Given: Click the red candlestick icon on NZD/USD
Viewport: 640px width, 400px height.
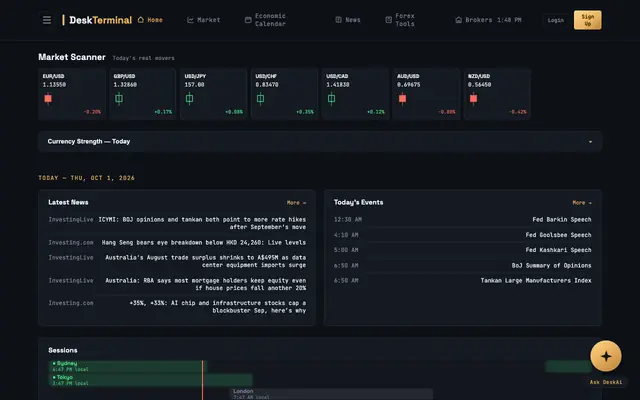Looking at the screenshot, I should tap(473, 98).
